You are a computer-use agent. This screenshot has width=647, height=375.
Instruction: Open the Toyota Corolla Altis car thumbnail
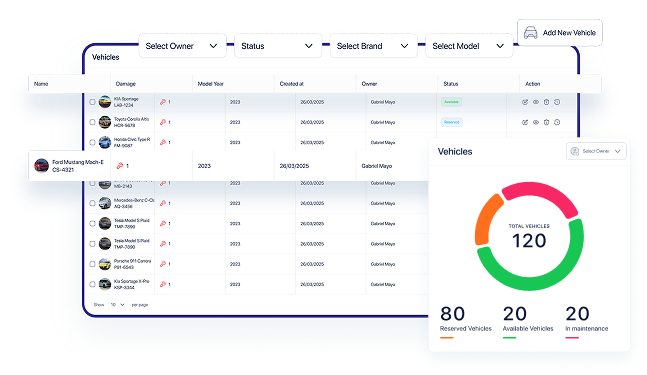coord(105,122)
